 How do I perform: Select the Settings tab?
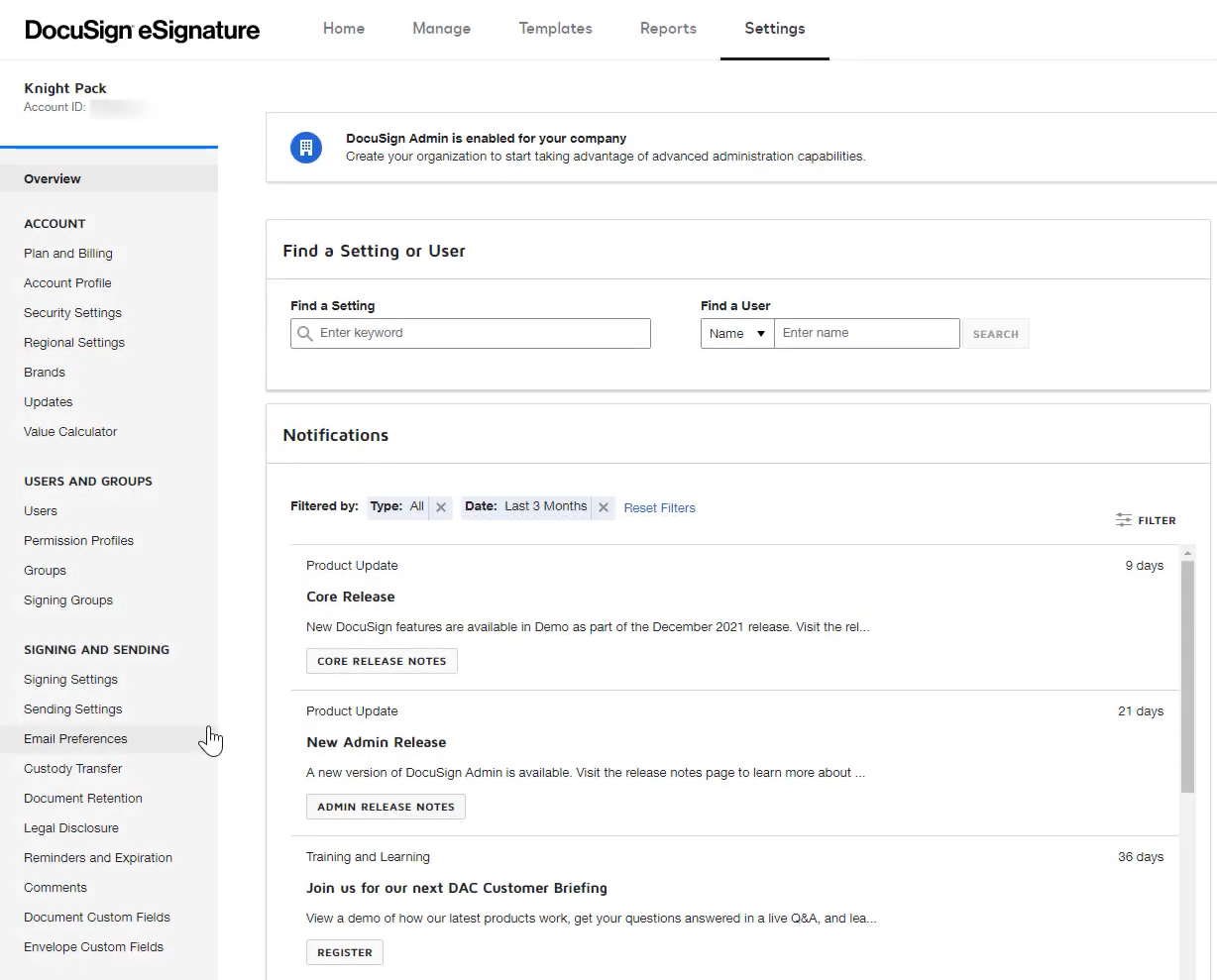click(775, 29)
